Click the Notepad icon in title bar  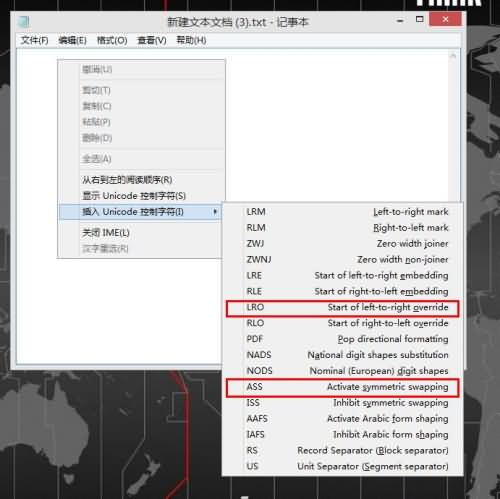coord(24,22)
